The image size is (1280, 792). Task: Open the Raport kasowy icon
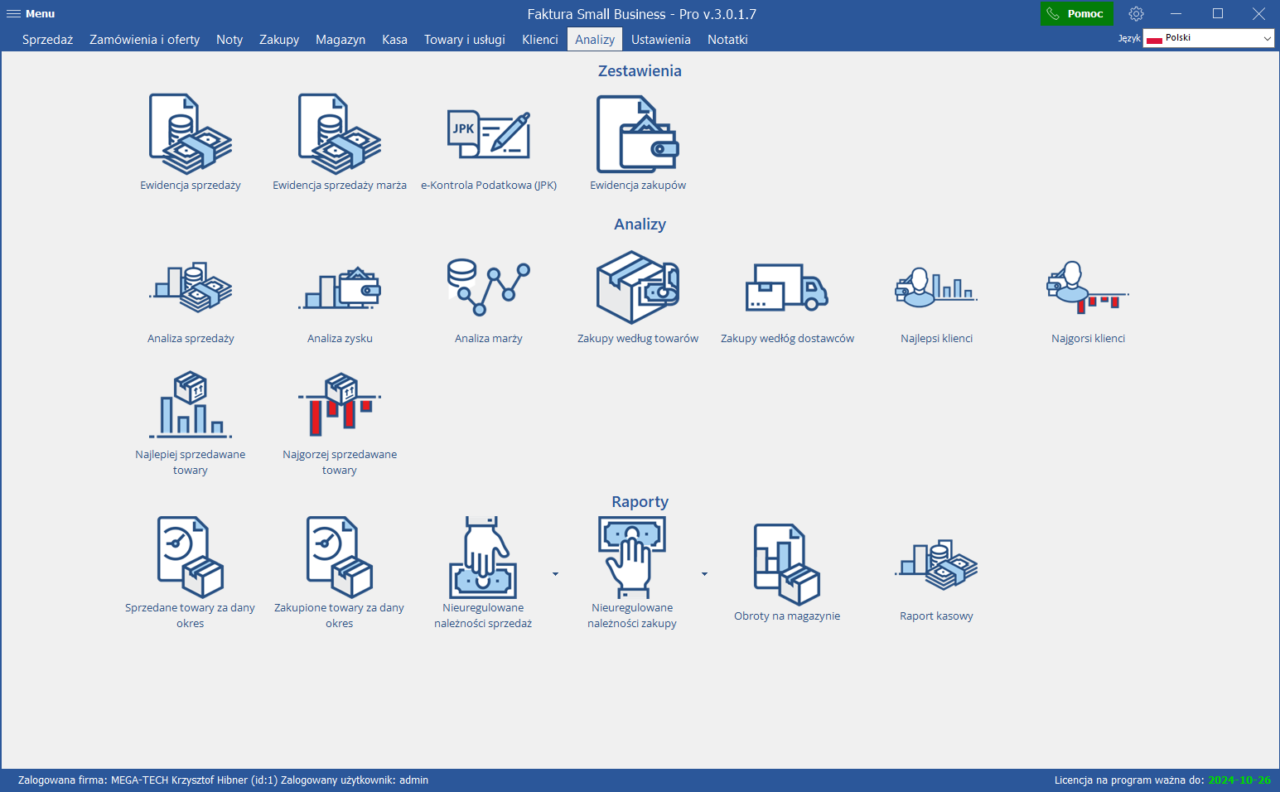point(936,566)
